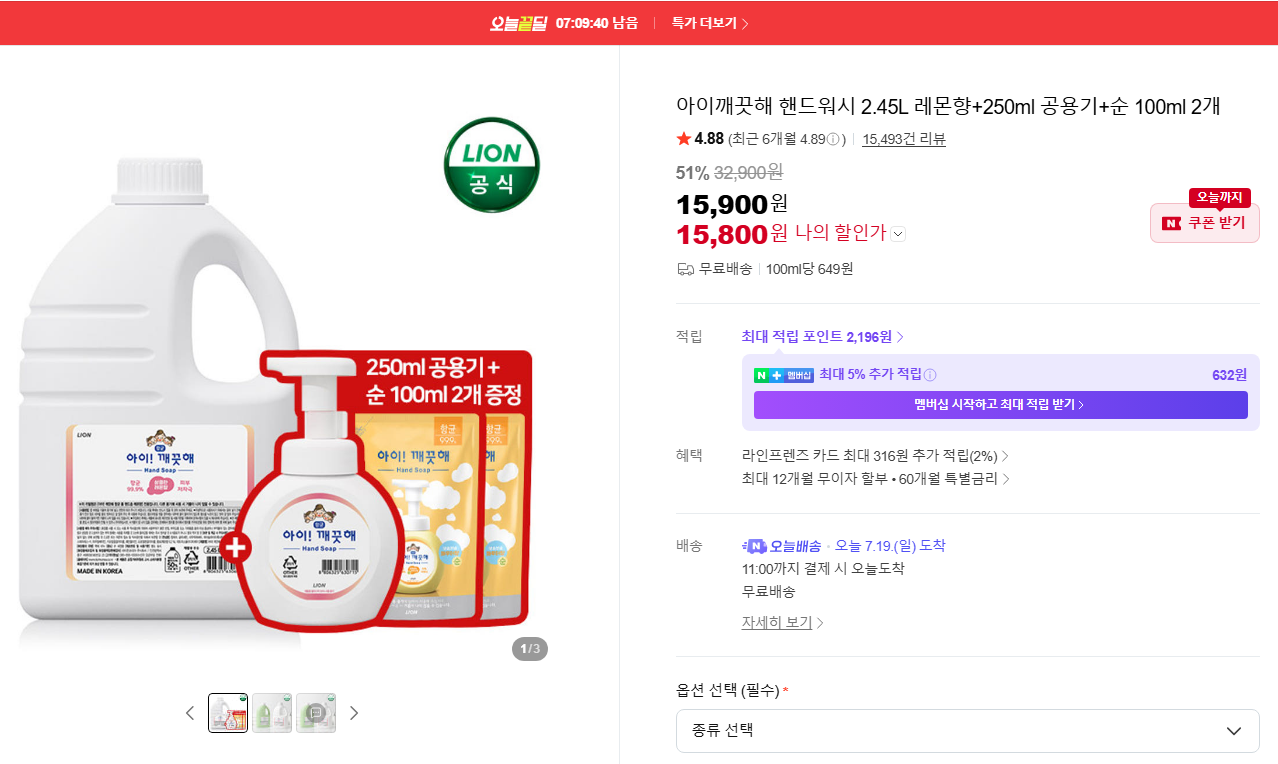The width and height of the screenshot is (1278, 764).
Task: Click the 쿠폰 받기 button
Action: point(1205,223)
